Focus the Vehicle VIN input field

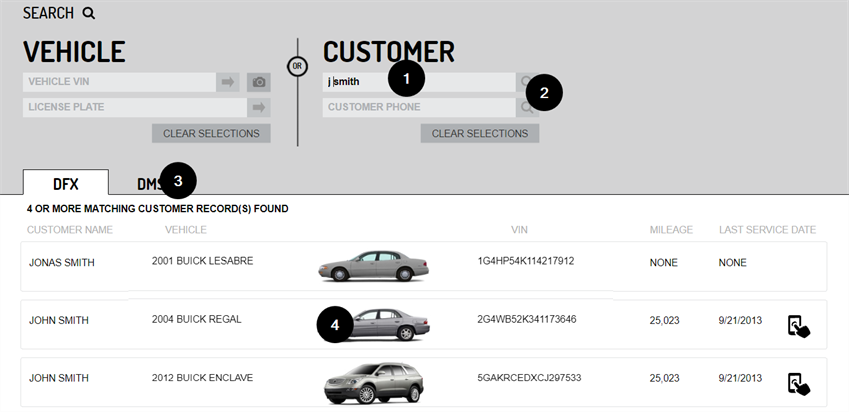pyautogui.click(x=118, y=82)
